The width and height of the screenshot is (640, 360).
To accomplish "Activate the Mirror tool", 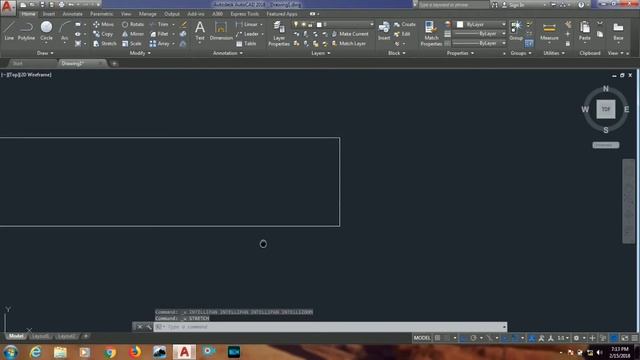I will click(133, 34).
